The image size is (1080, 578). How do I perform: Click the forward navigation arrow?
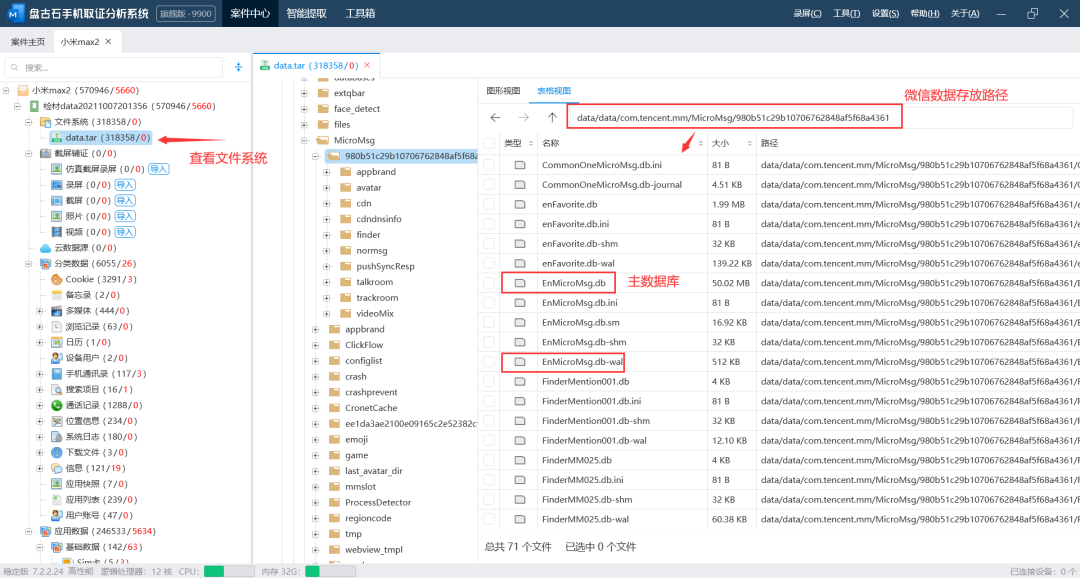pyautogui.click(x=524, y=118)
